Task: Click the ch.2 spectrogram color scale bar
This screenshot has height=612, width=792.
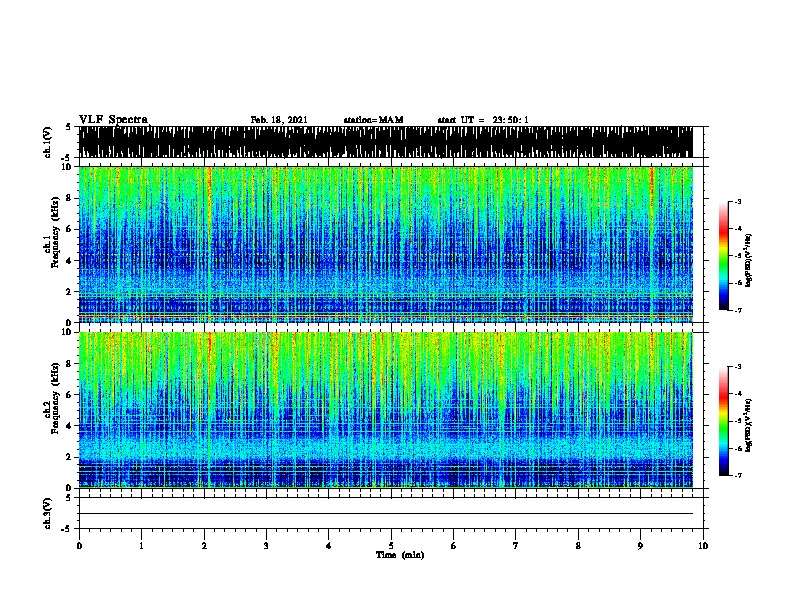Action: (724, 421)
